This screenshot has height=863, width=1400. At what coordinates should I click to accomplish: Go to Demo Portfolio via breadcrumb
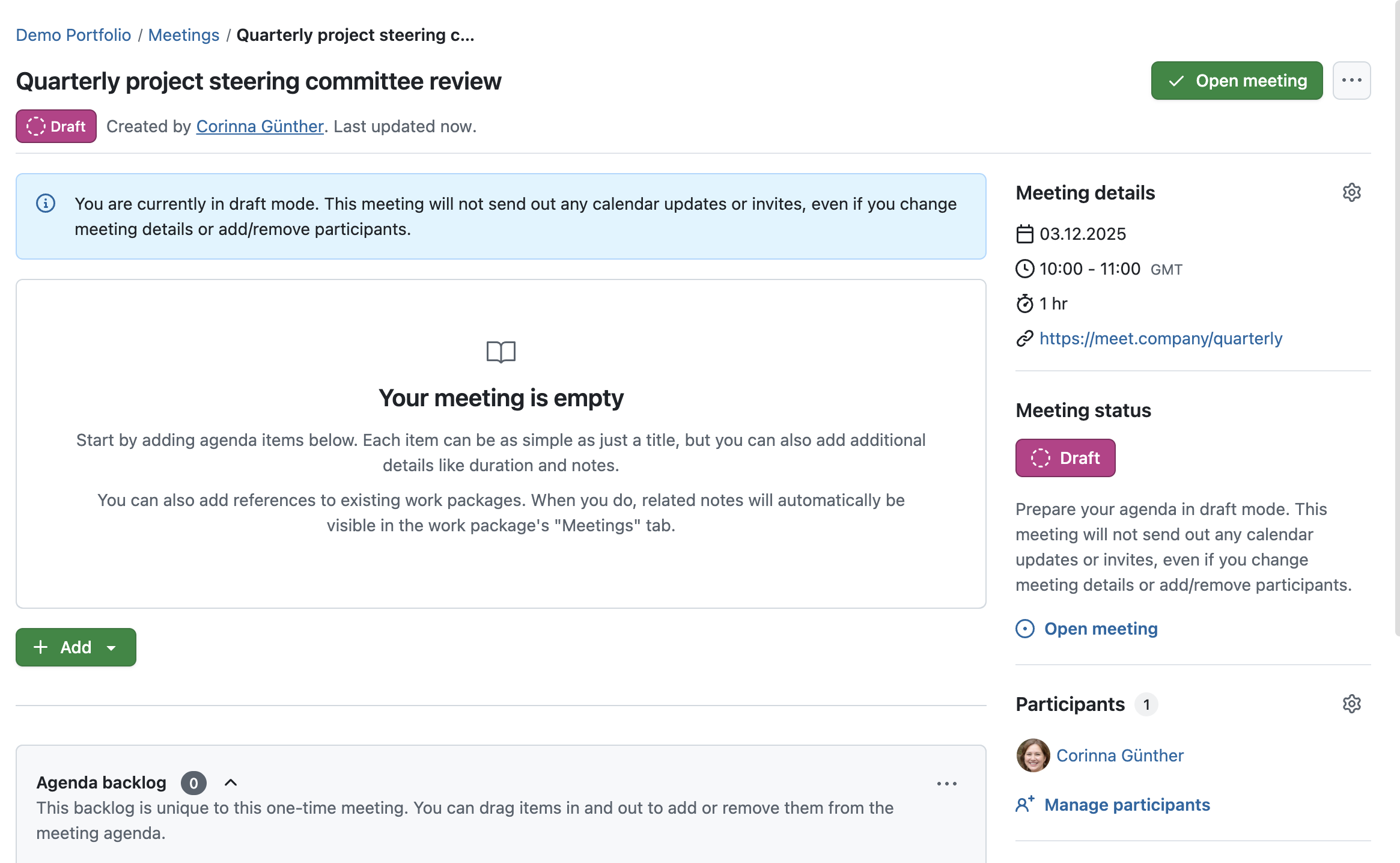coord(73,34)
